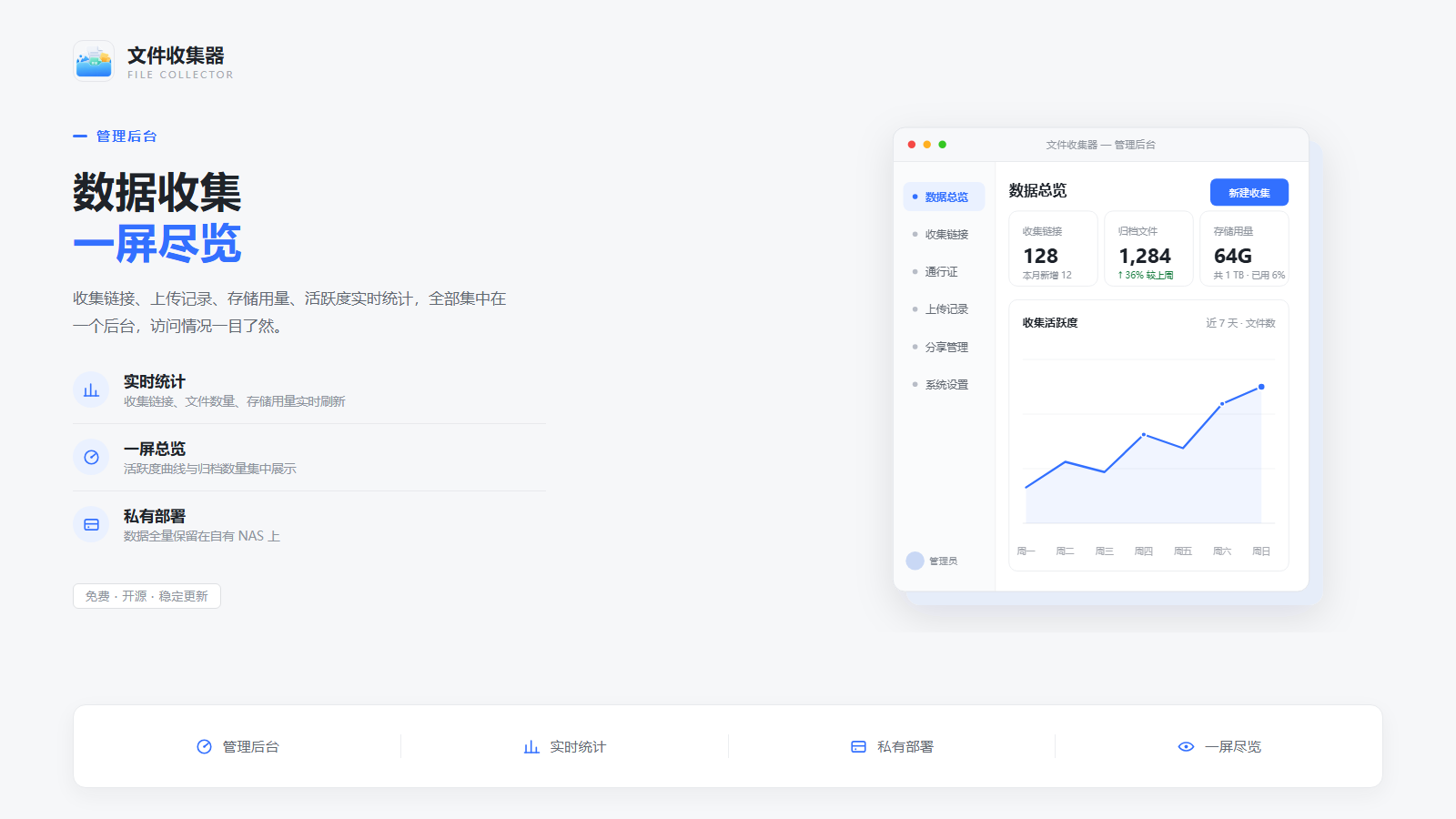This screenshot has width=1456, height=819.
Task: Click the 管理后台 text in bottom bar
Action: (251, 746)
